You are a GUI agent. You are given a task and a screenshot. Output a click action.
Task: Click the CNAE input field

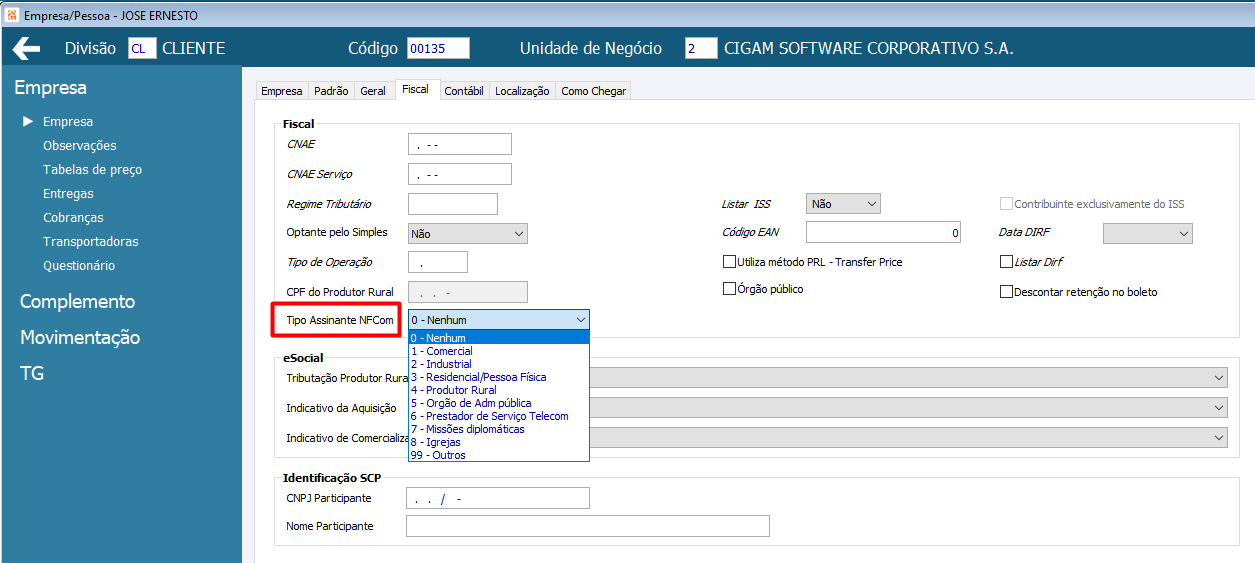click(x=460, y=144)
